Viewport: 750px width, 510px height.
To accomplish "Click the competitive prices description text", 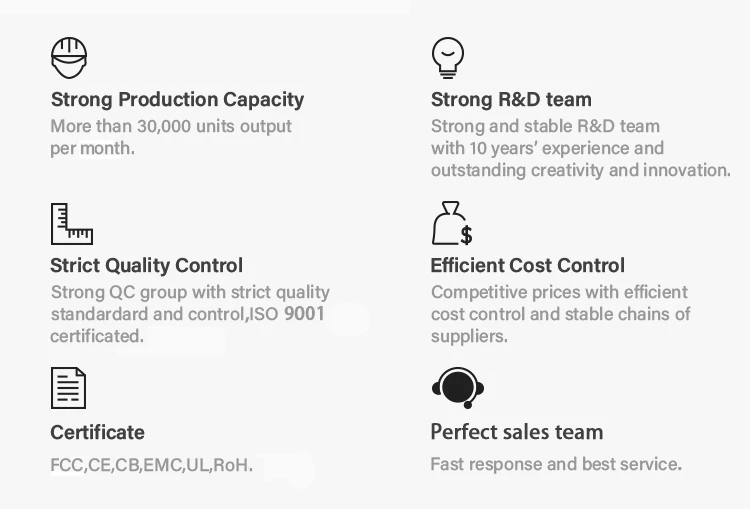I will 559,292.
